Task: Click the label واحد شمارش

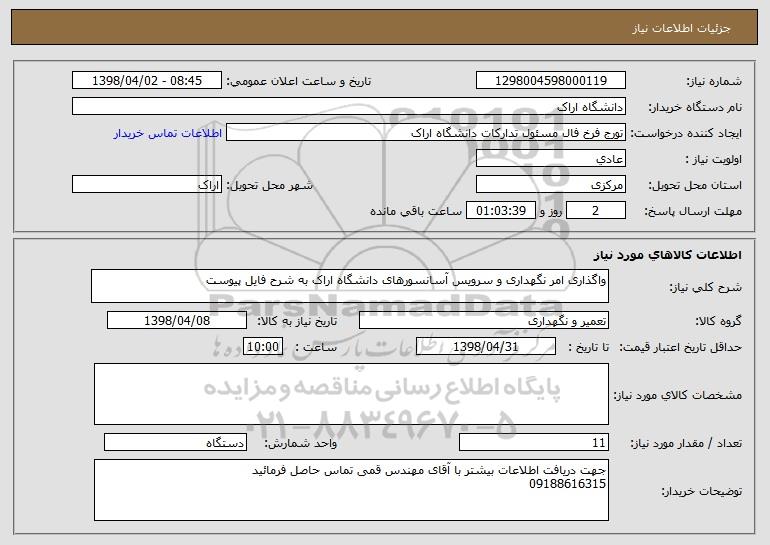Action: pos(301,443)
